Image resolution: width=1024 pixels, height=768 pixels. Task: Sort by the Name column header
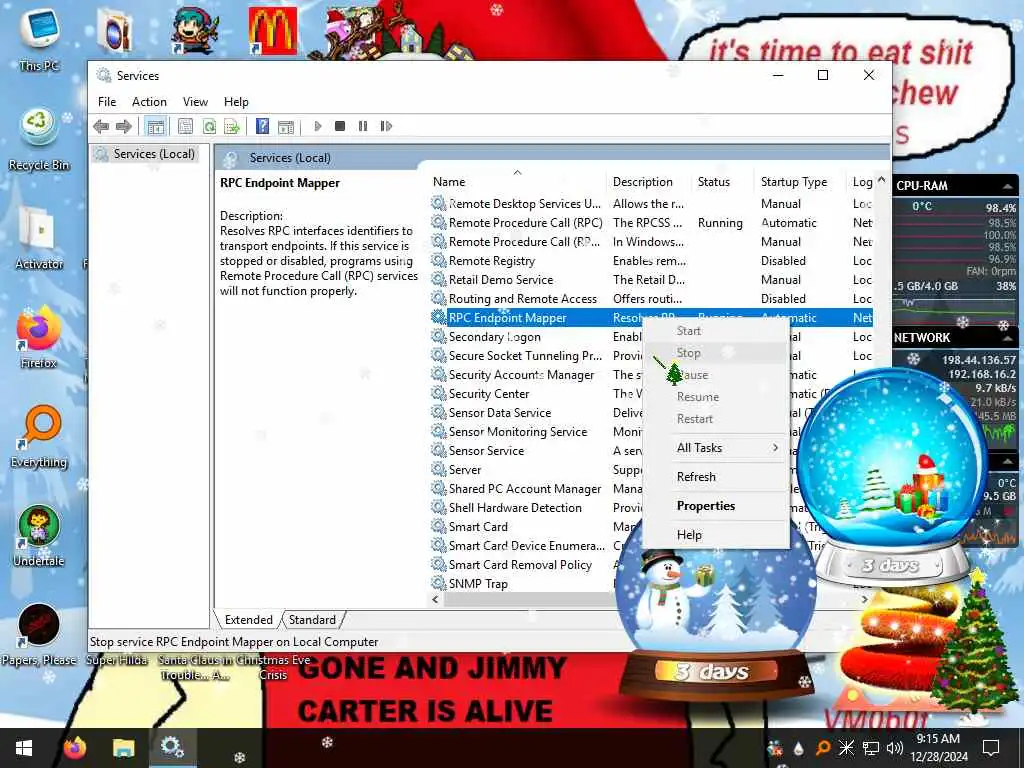[x=517, y=182]
